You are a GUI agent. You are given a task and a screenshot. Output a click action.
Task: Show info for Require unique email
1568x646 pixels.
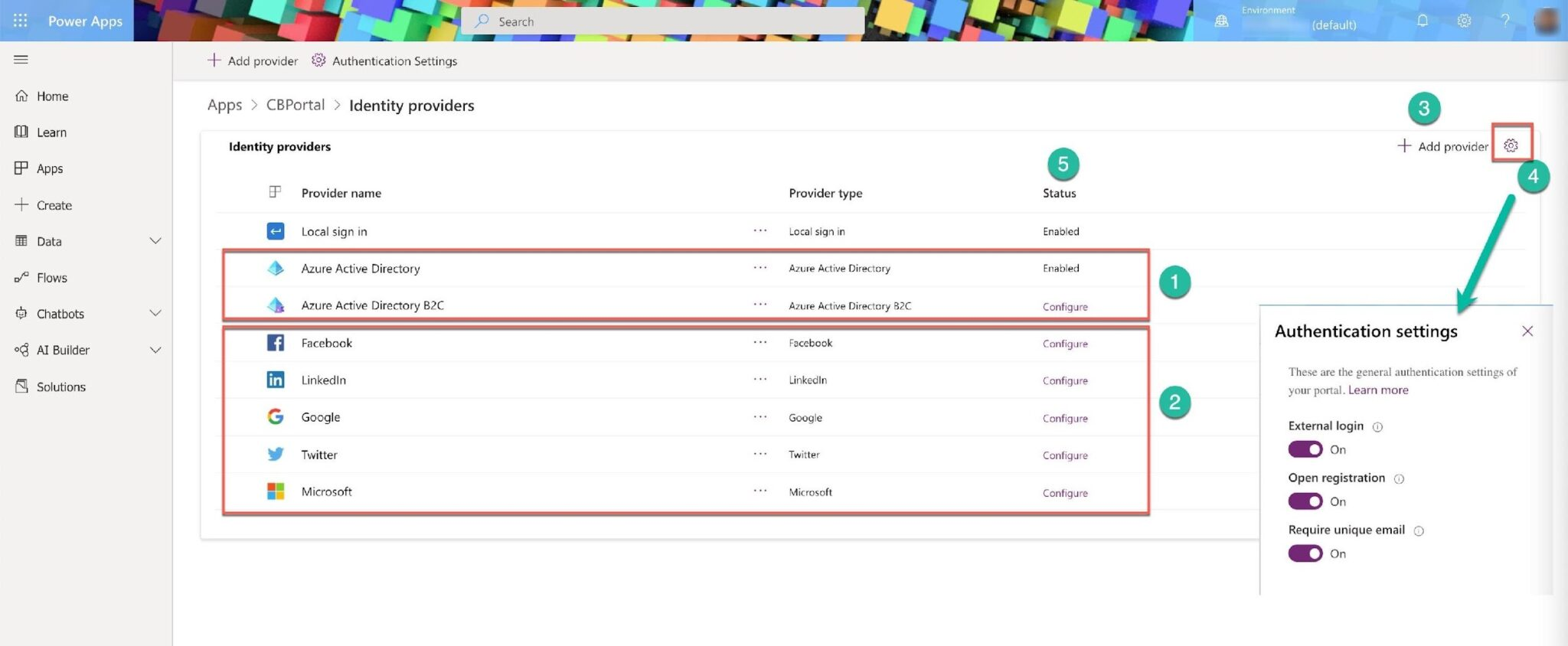(x=1419, y=531)
